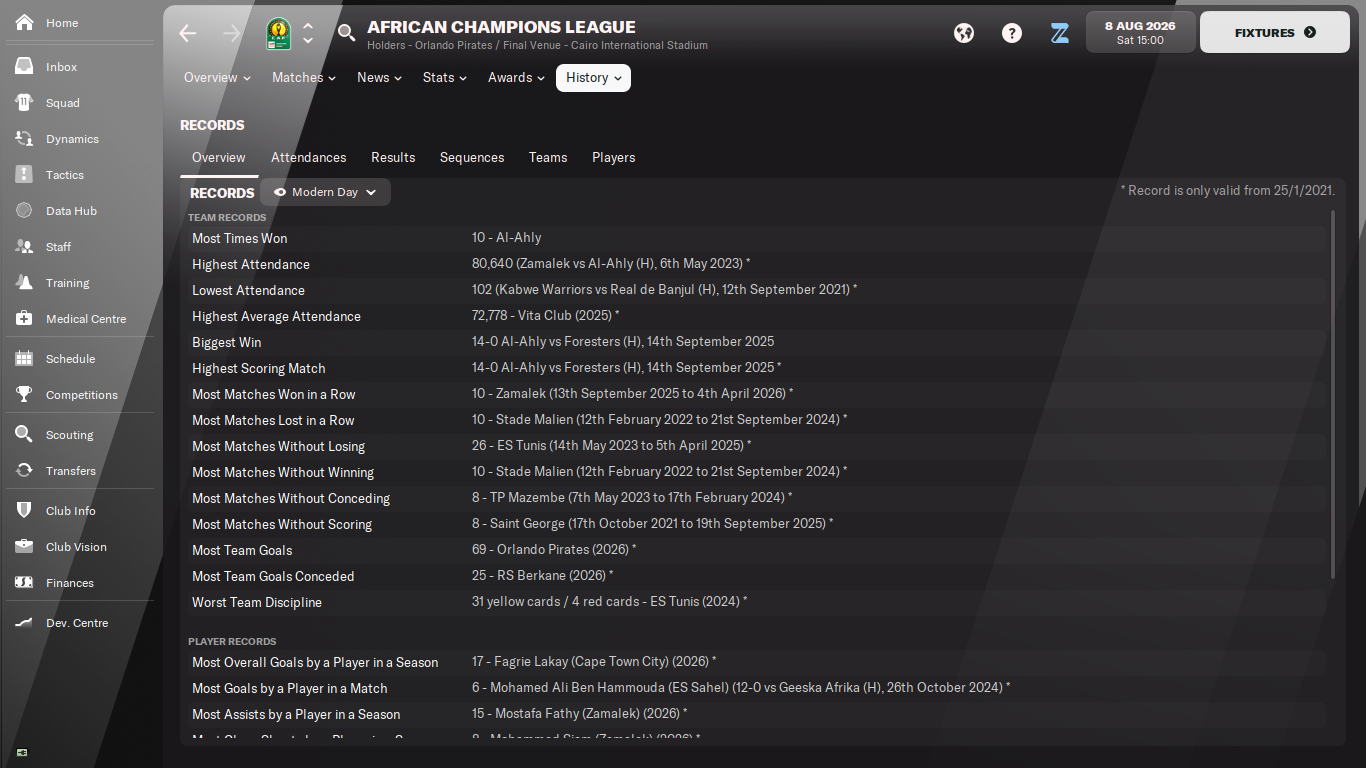Expand the Awards menu dropdown
This screenshot has height=768, width=1366.
coord(516,78)
